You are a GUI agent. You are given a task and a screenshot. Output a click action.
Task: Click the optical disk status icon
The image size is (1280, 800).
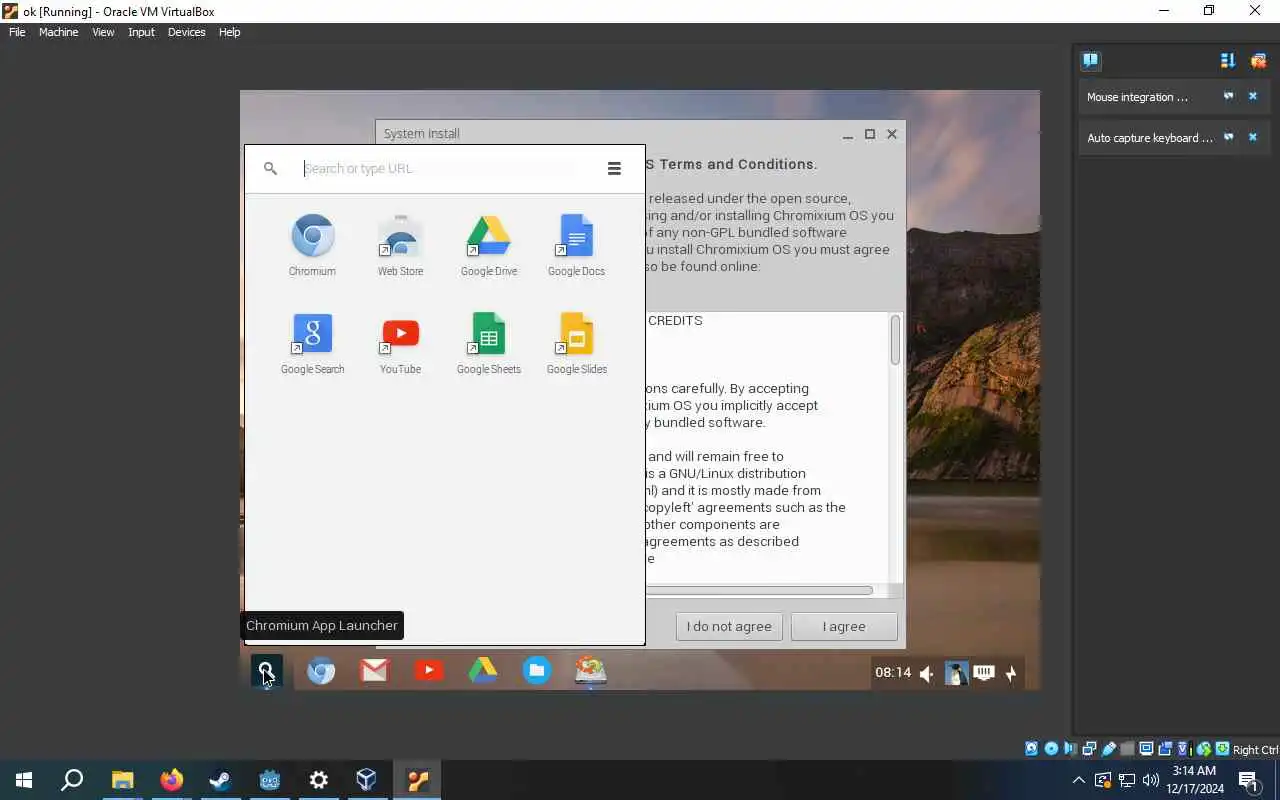click(x=1051, y=749)
